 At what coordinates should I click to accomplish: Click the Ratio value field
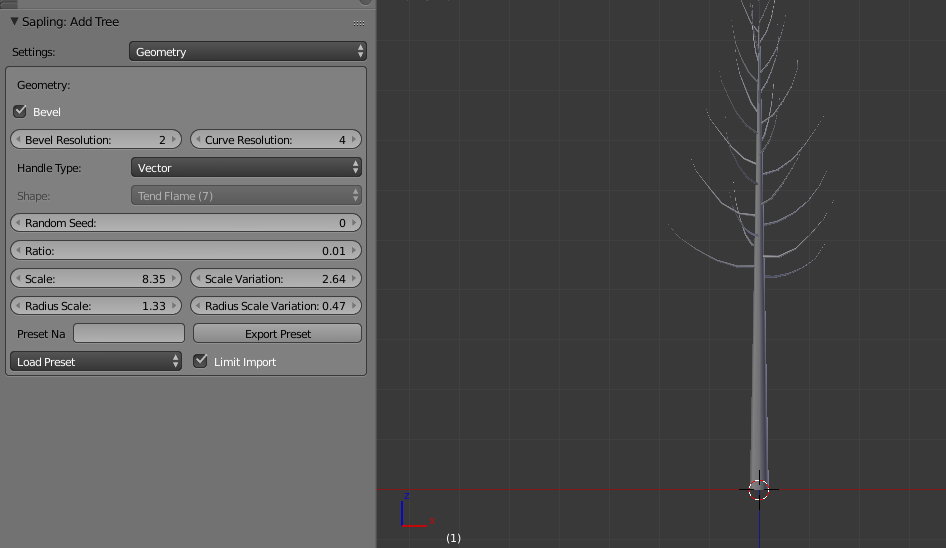pos(186,251)
